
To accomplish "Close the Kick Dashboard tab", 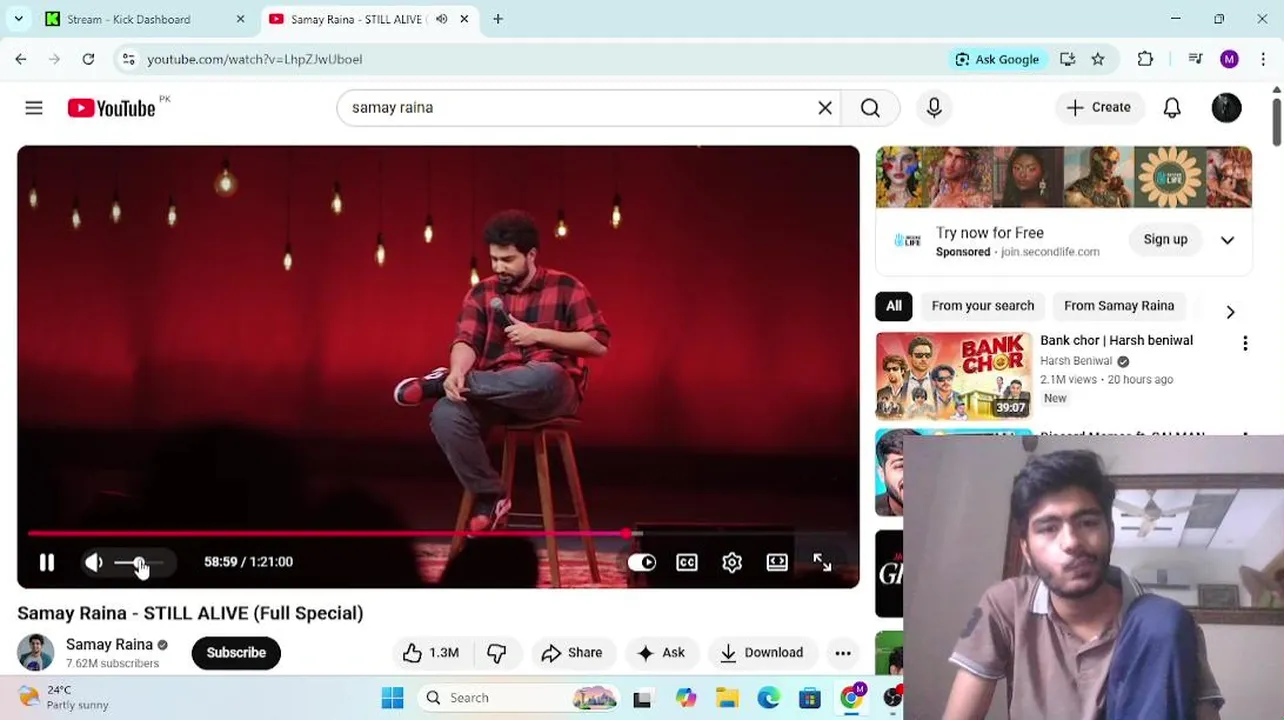I will (x=240, y=19).
